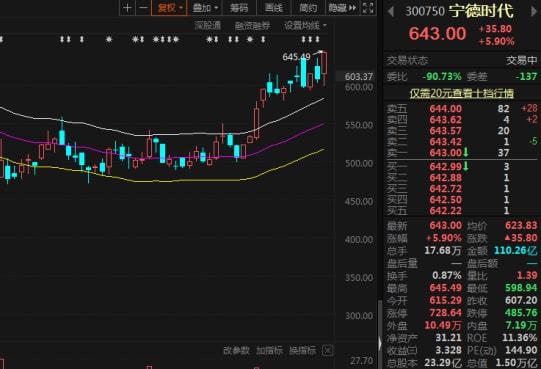Zoom out the chart with minus icon
Screen dimensions: 541x369
(144, 8)
